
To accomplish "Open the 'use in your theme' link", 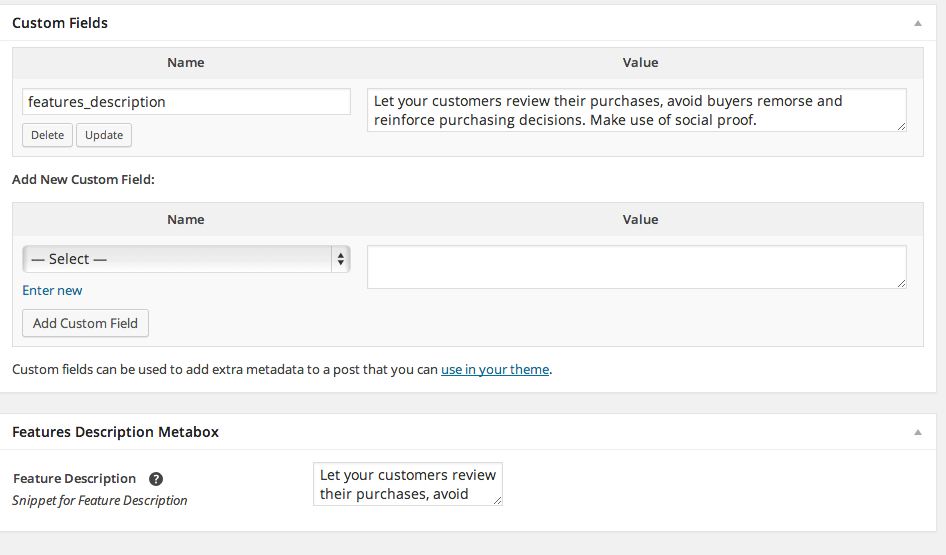I will pos(495,369).
